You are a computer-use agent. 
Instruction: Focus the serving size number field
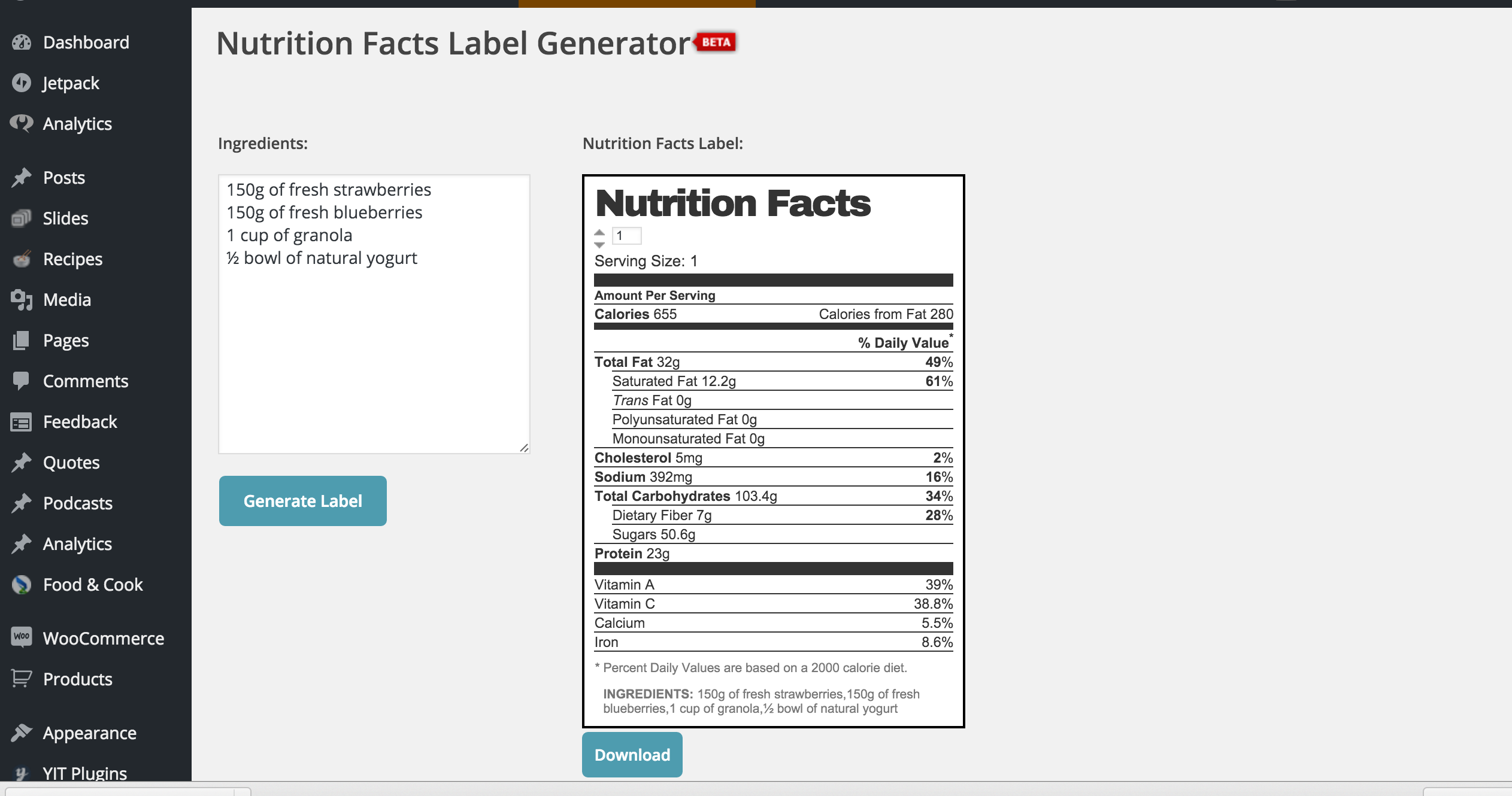tap(627, 236)
